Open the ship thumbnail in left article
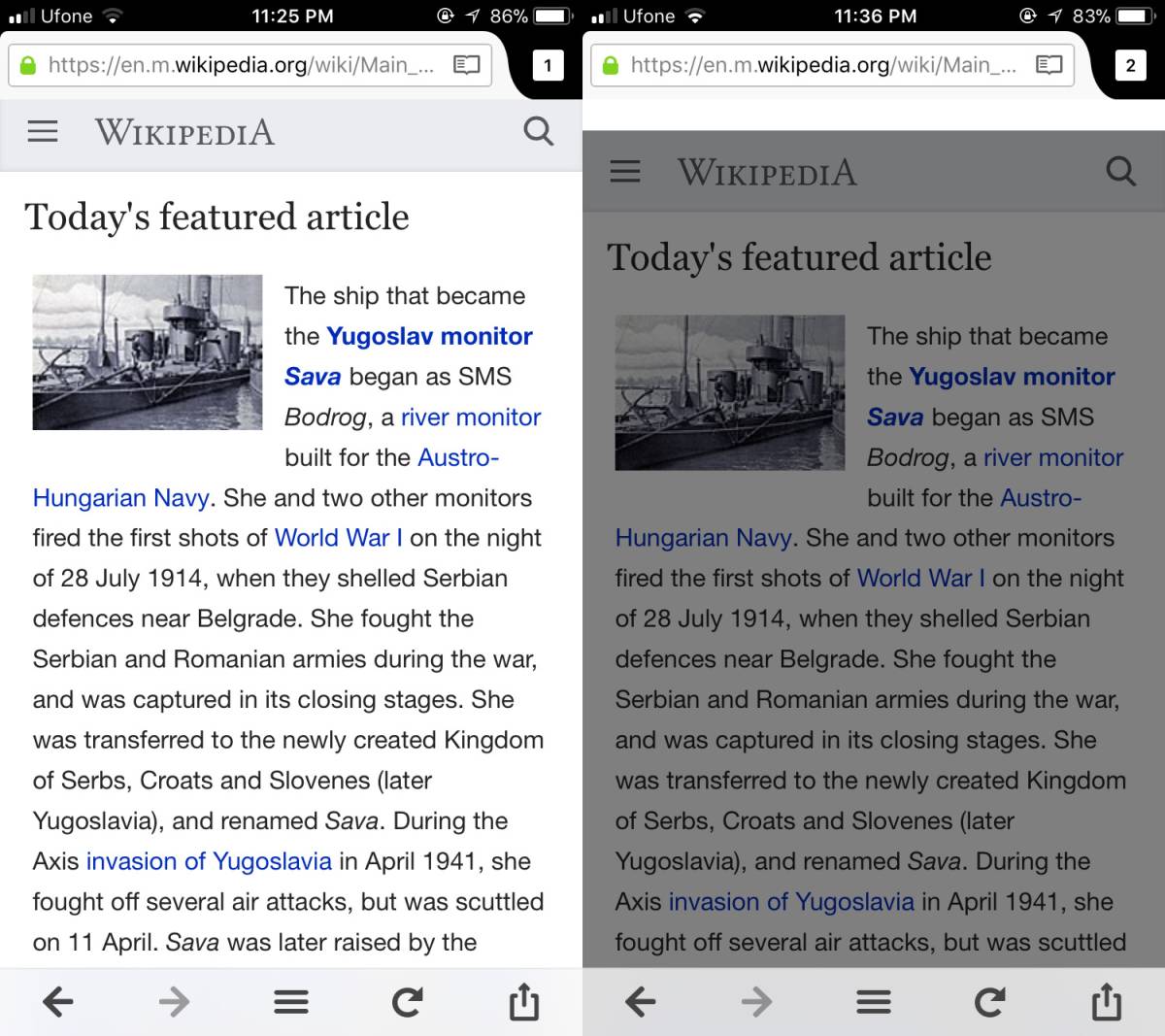The height and width of the screenshot is (1036, 1165). tap(148, 352)
